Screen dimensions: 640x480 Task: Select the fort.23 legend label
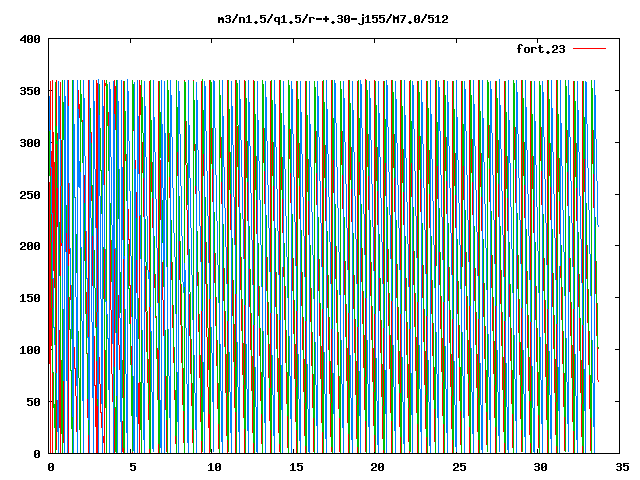tap(541, 49)
